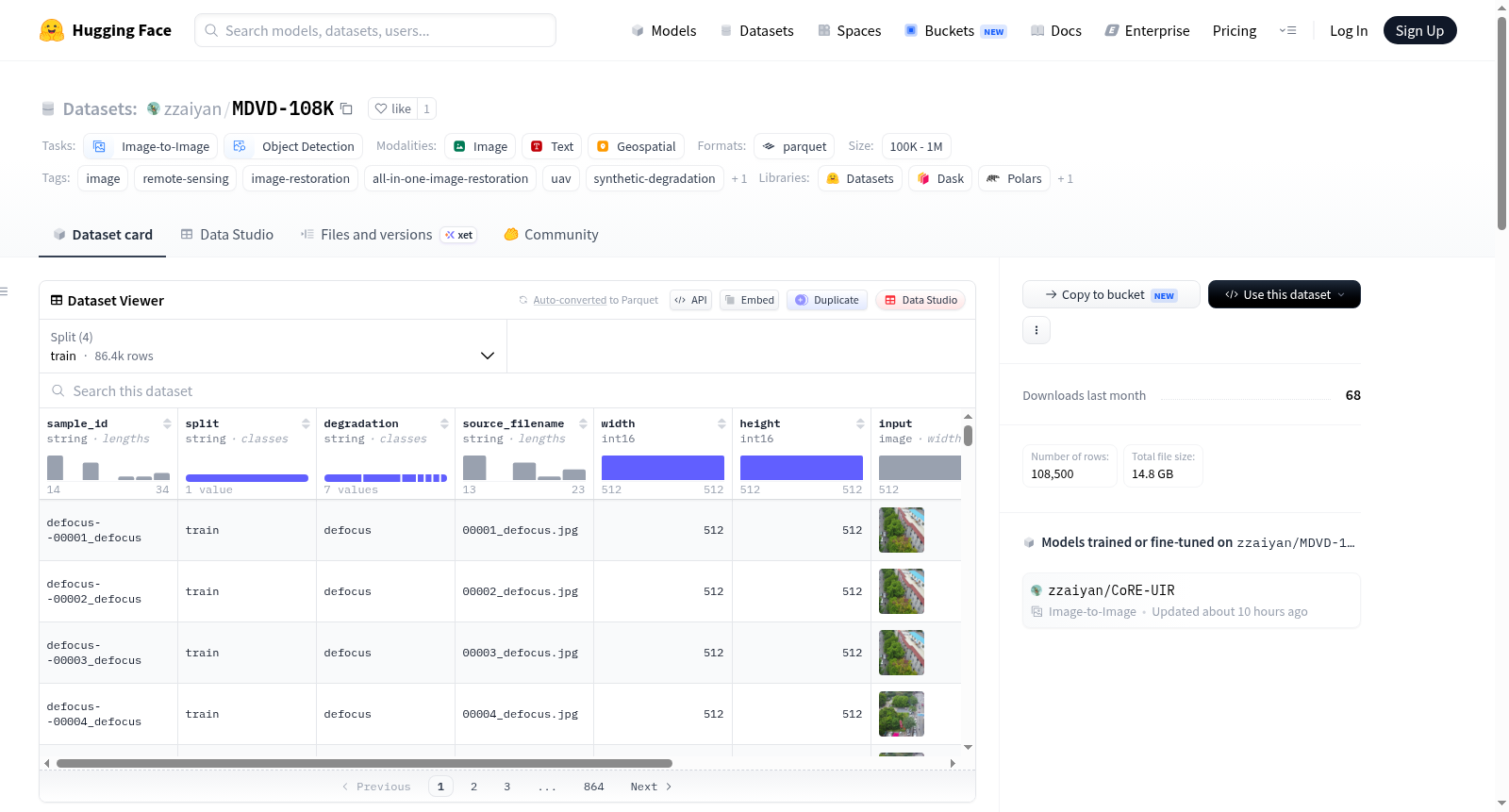Viewport: 1509px width, 812px height.
Task: Click the Hugging Face logo icon
Action: point(52,30)
